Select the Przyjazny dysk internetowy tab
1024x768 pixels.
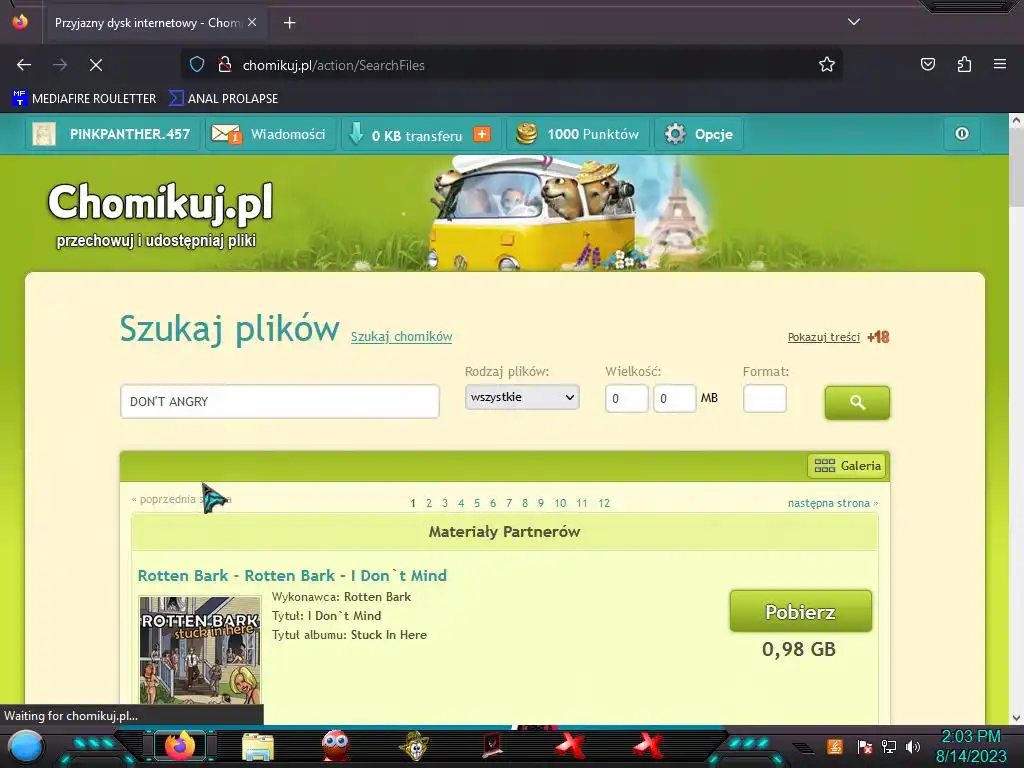click(x=154, y=23)
